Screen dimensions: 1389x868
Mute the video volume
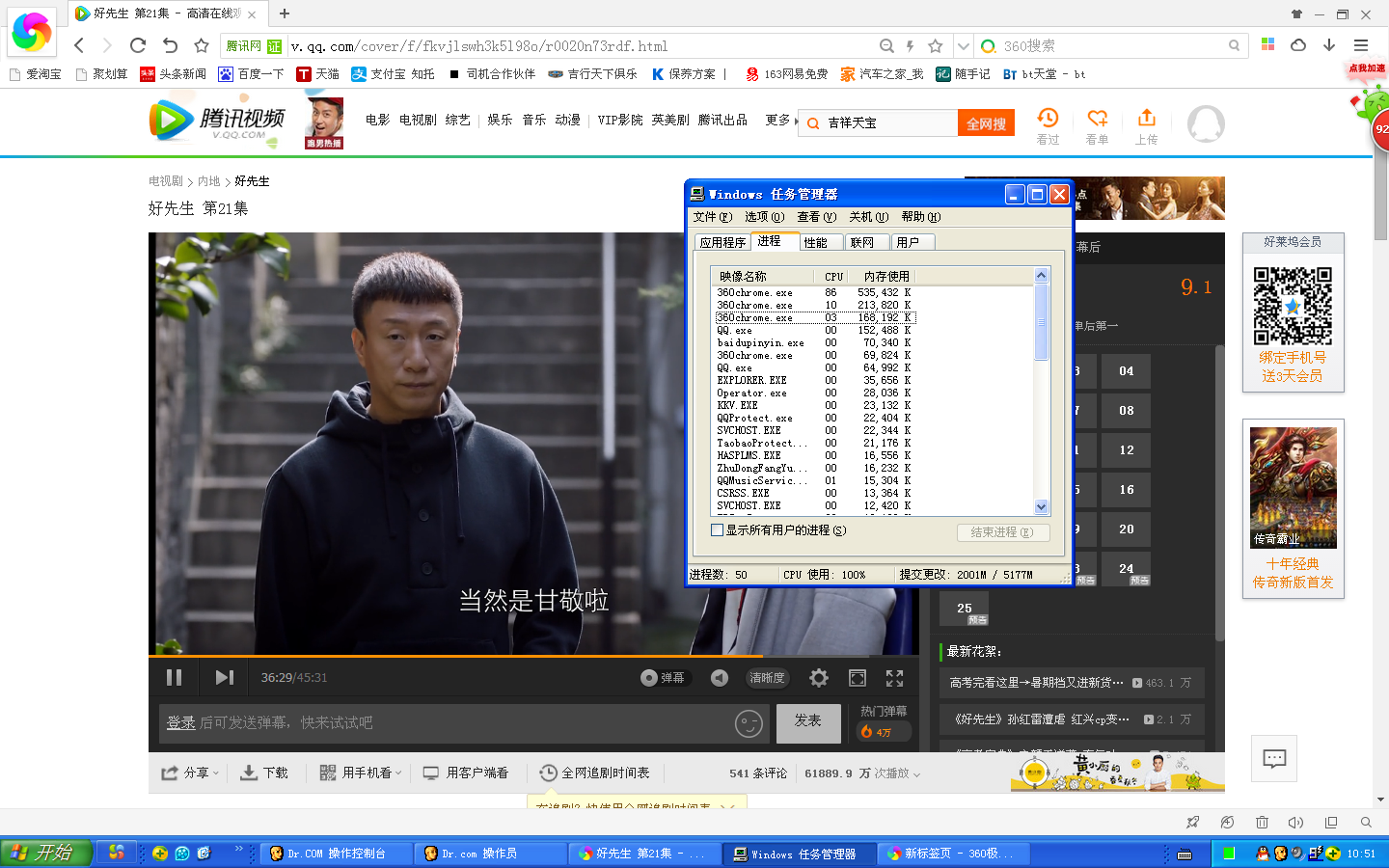tap(720, 678)
